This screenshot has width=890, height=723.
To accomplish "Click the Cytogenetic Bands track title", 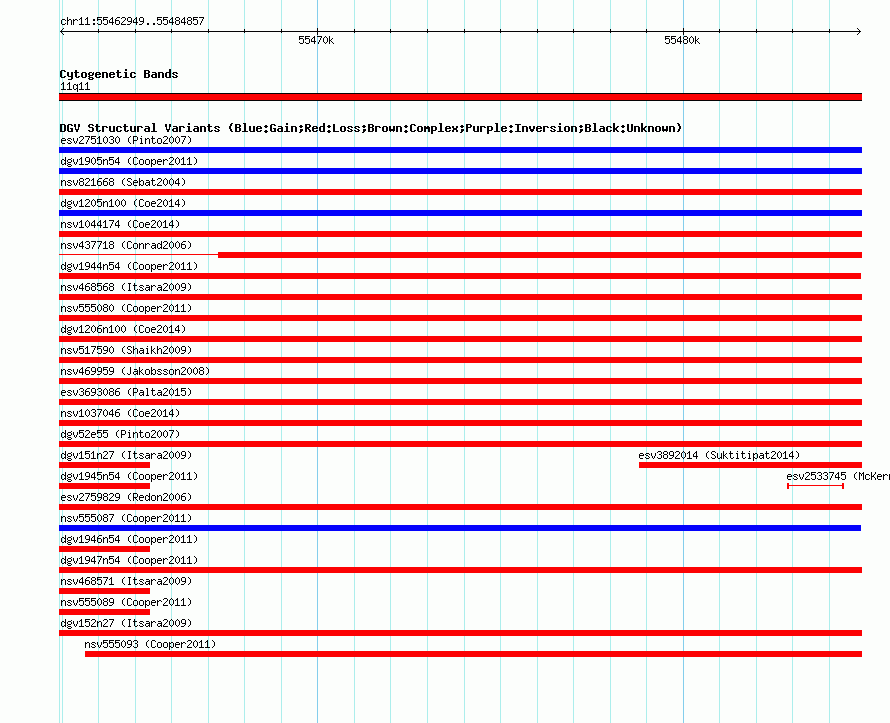I will 119,74.
